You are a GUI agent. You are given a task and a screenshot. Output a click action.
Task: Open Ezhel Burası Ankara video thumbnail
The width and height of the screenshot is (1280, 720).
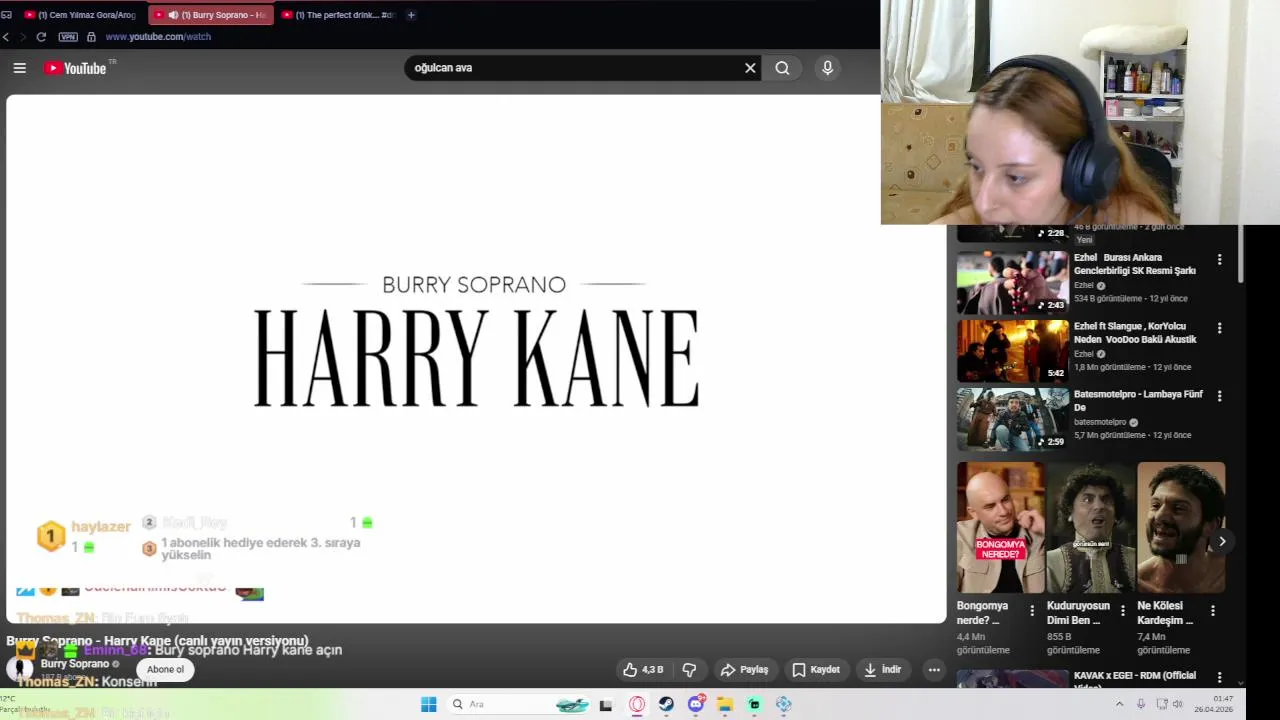pos(1012,282)
